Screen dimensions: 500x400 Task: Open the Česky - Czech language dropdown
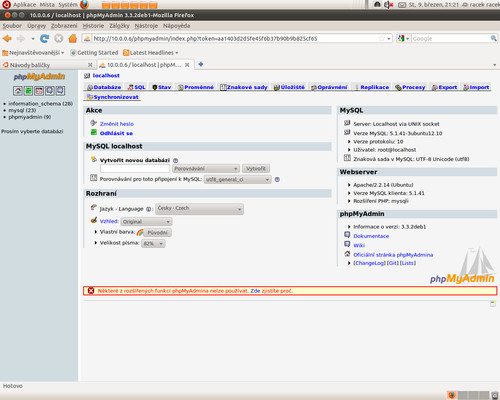pyautogui.click(x=199, y=209)
